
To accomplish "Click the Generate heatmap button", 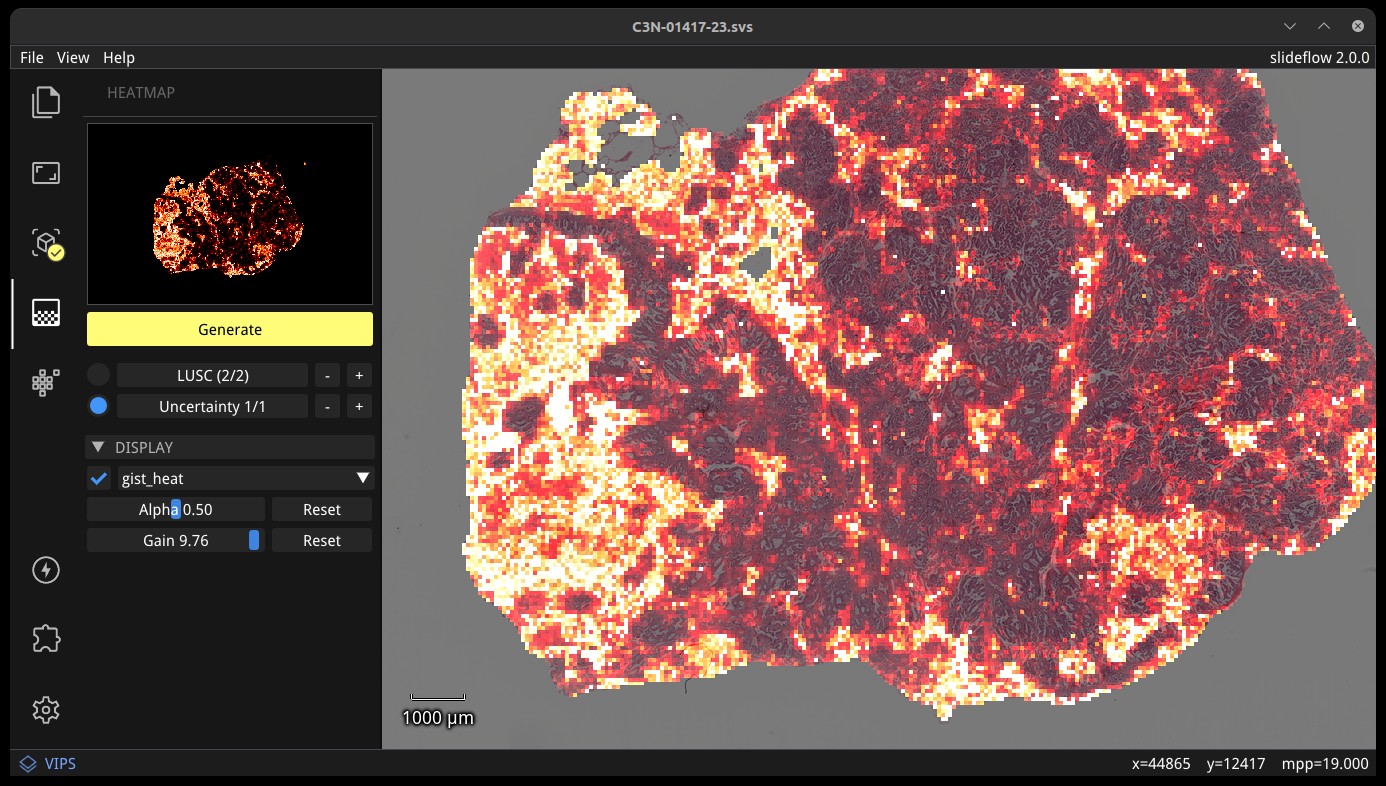I will 230,329.
